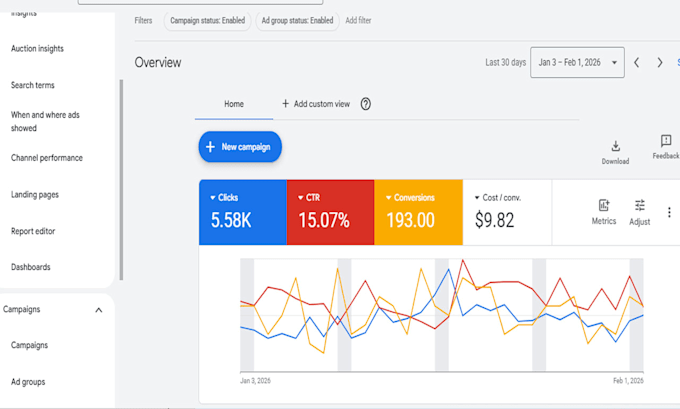Open the Metrics chart icon
The image size is (680, 409).
click(604, 205)
